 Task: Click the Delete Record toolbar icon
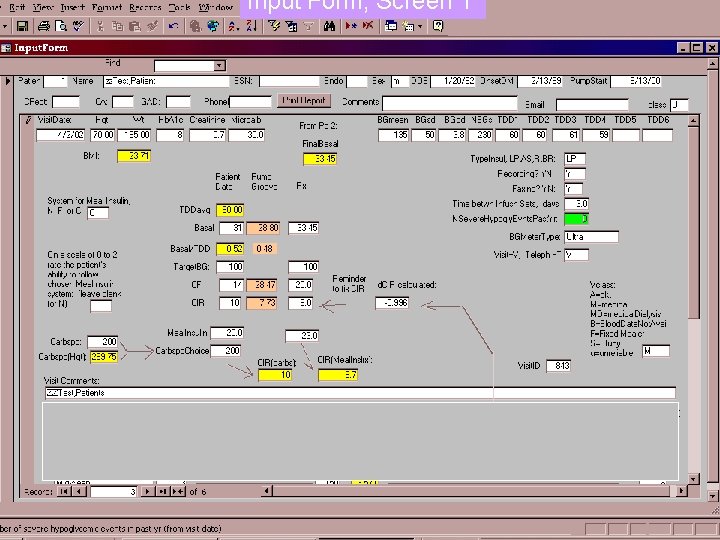point(368,26)
